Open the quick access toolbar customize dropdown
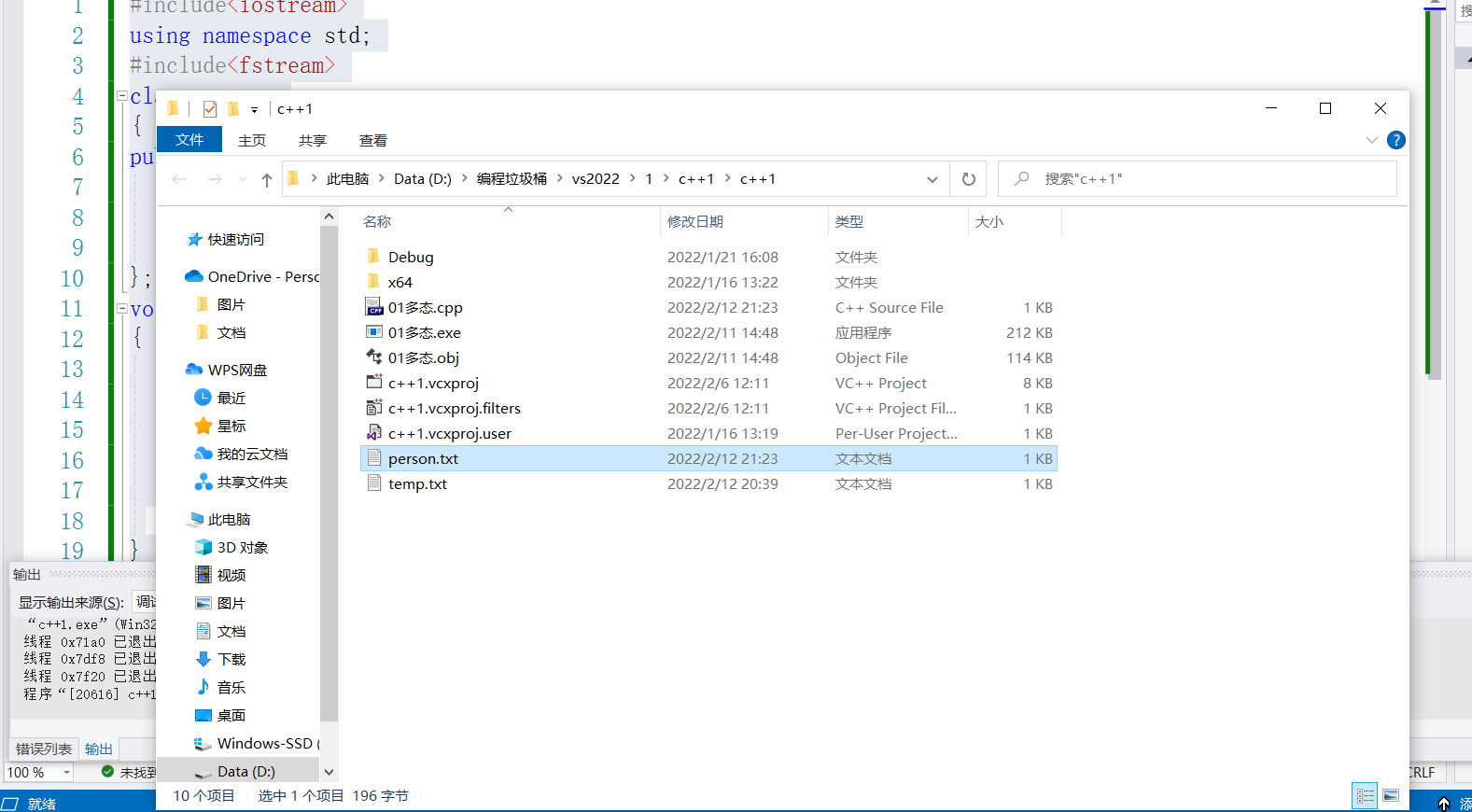 (254, 109)
